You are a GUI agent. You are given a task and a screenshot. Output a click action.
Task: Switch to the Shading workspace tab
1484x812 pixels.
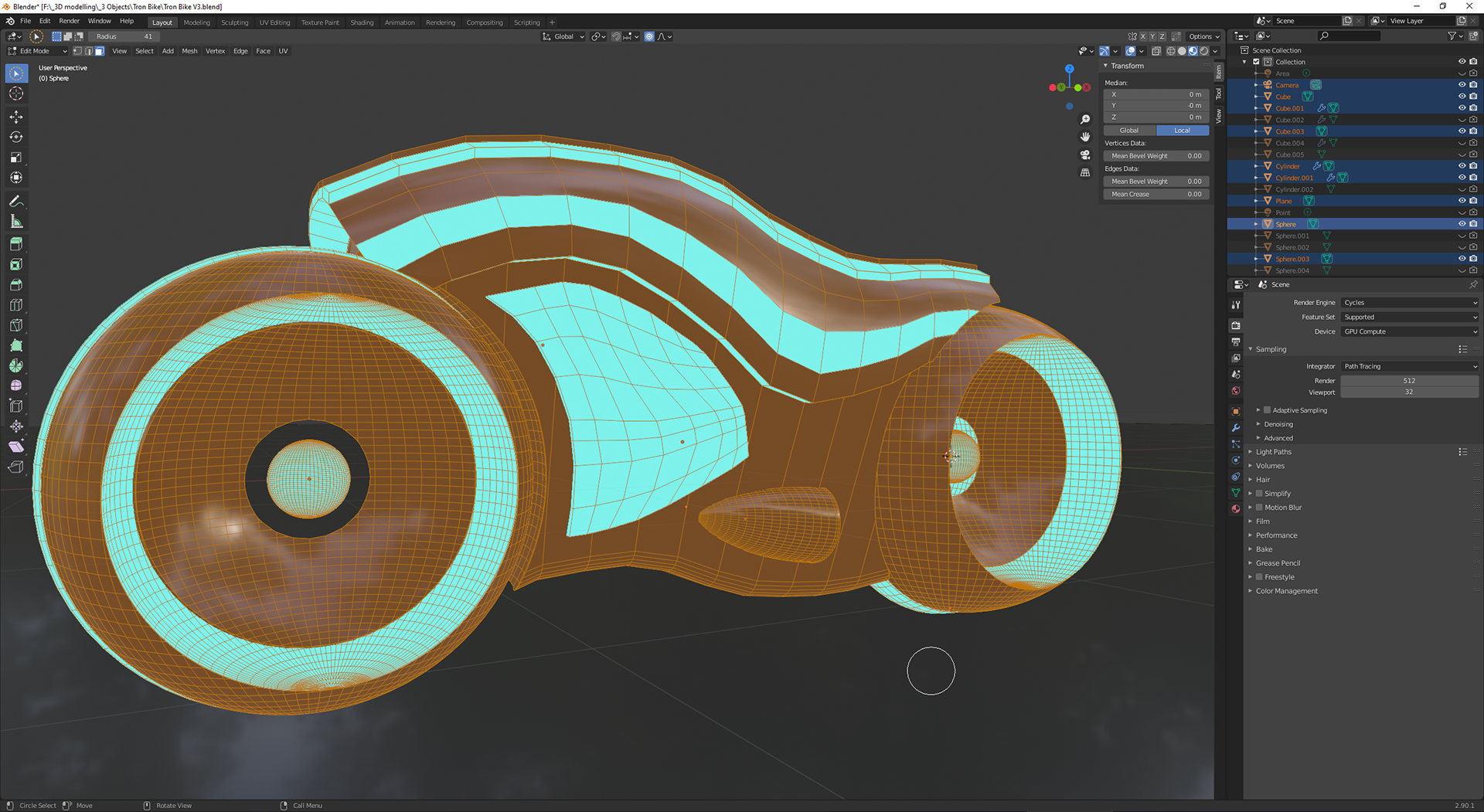362,22
